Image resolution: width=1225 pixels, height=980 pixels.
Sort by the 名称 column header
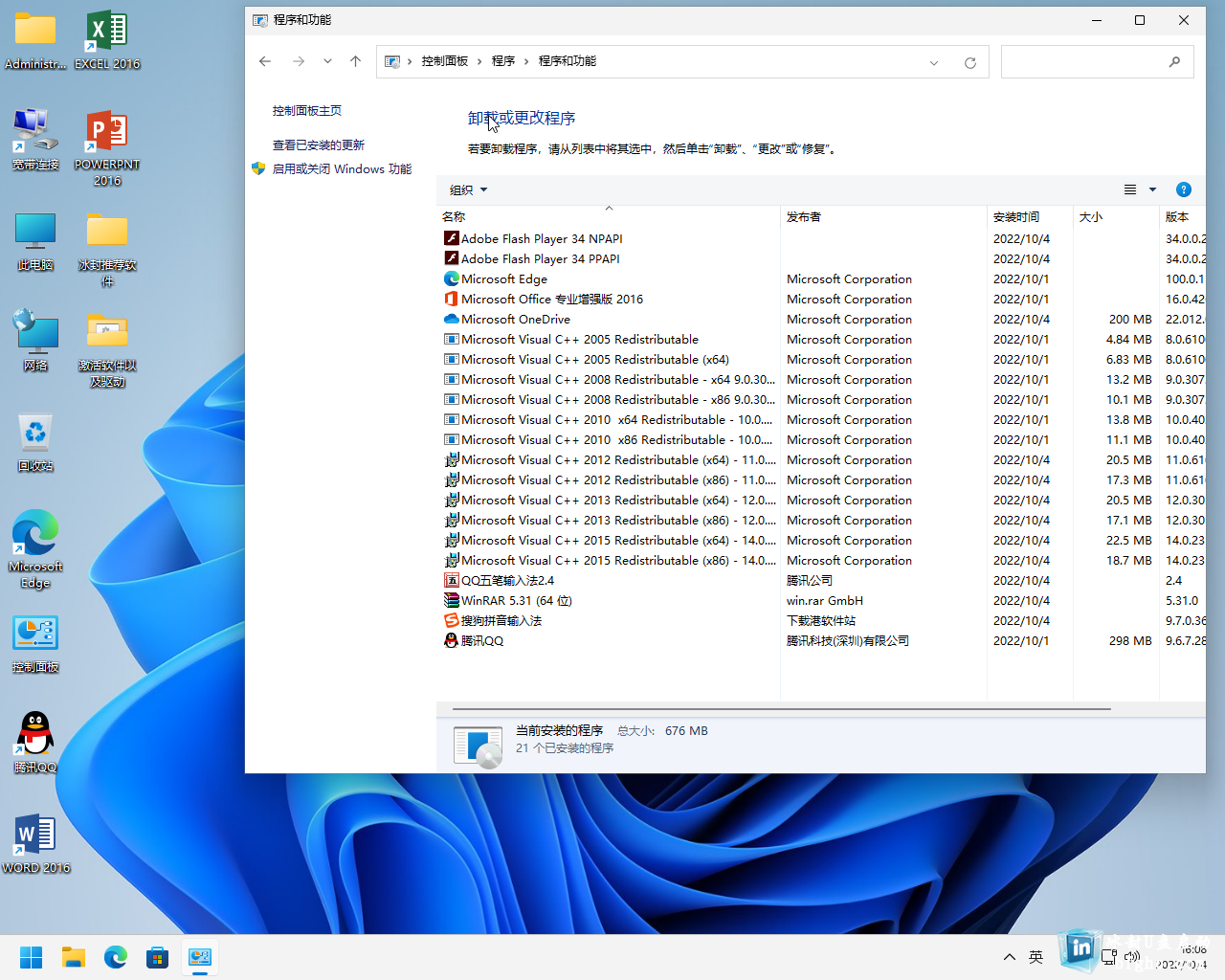click(x=609, y=216)
